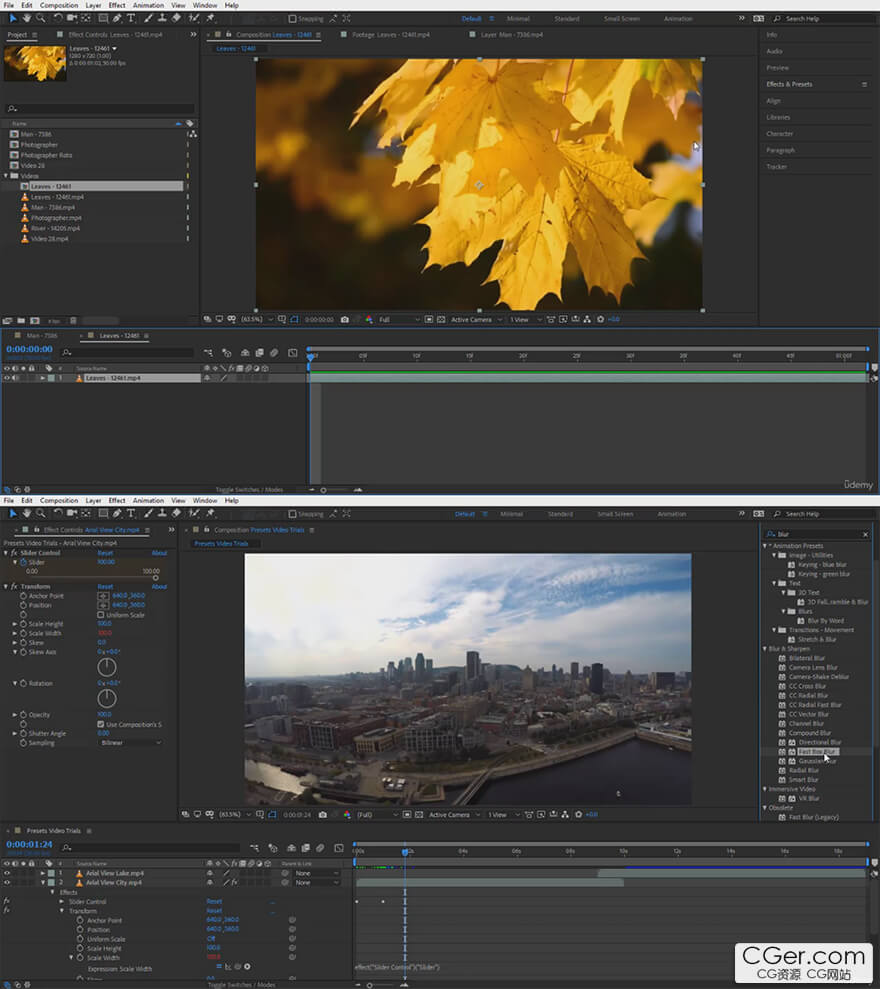Image resolution: width=880 pixels, height=989 pixels.
Task: Pick the Pan Behind tool in bottom window
Action: (86, 513)
